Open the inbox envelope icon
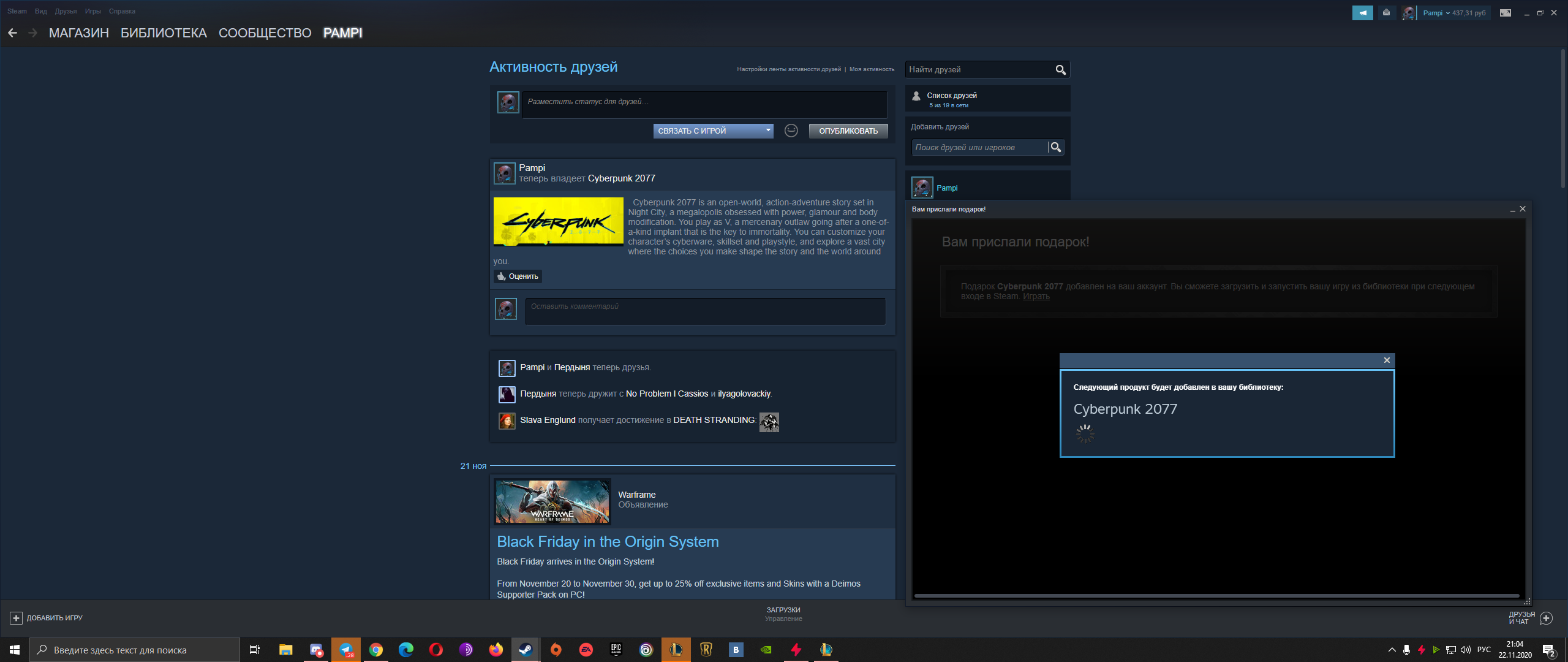Viewport: 1568px width, 662px height. (1386, 13)
